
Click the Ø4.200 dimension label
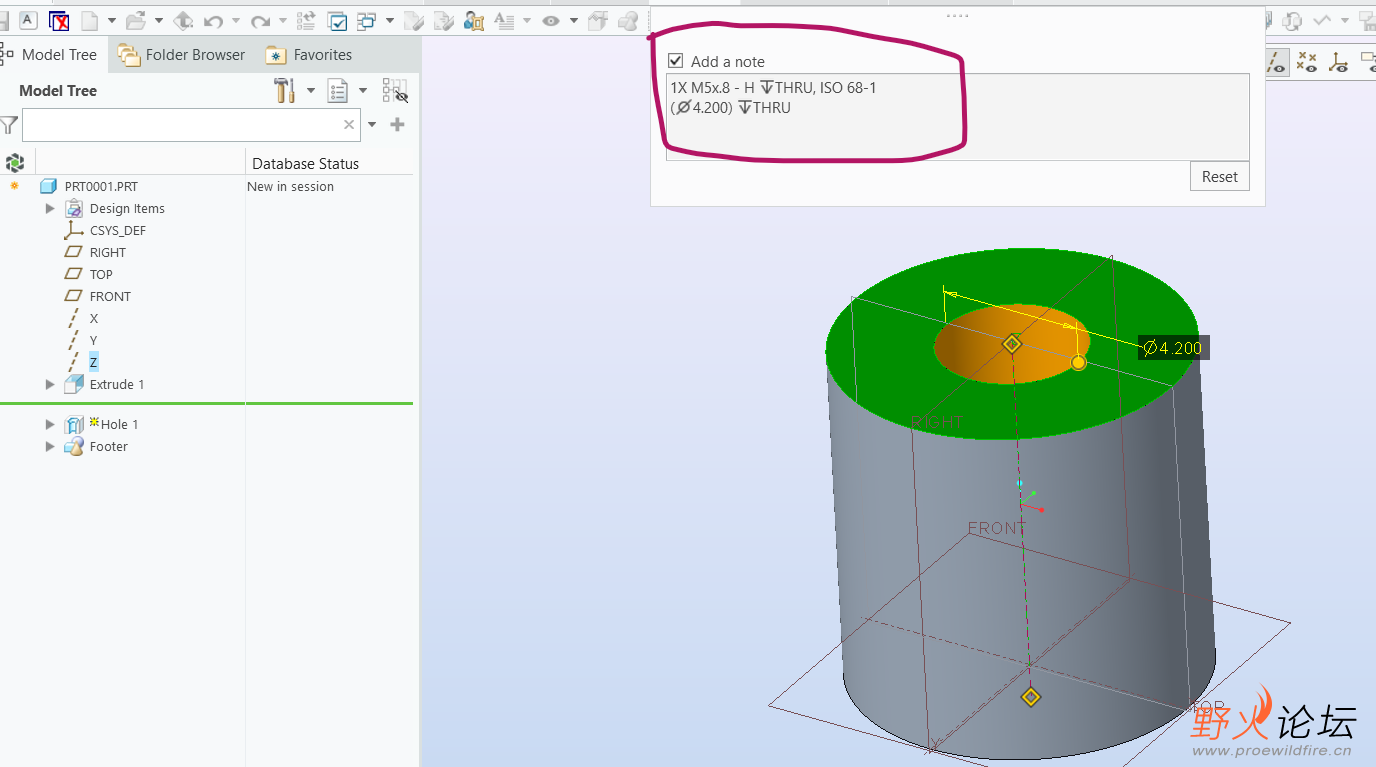coord(1173,348)
